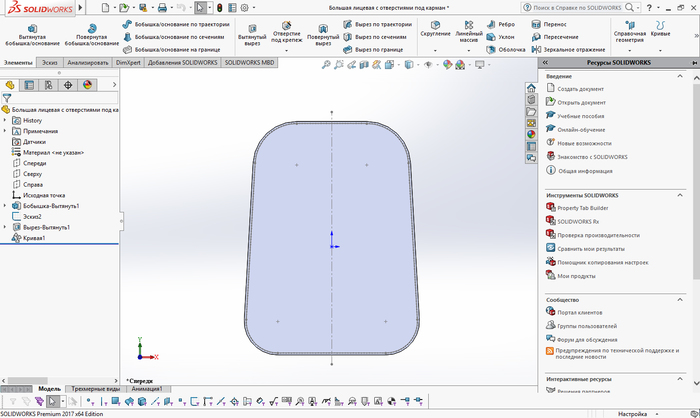Click the feature tree filter field
This screenshot has height=418, width=700.
(x=59, y=98)
